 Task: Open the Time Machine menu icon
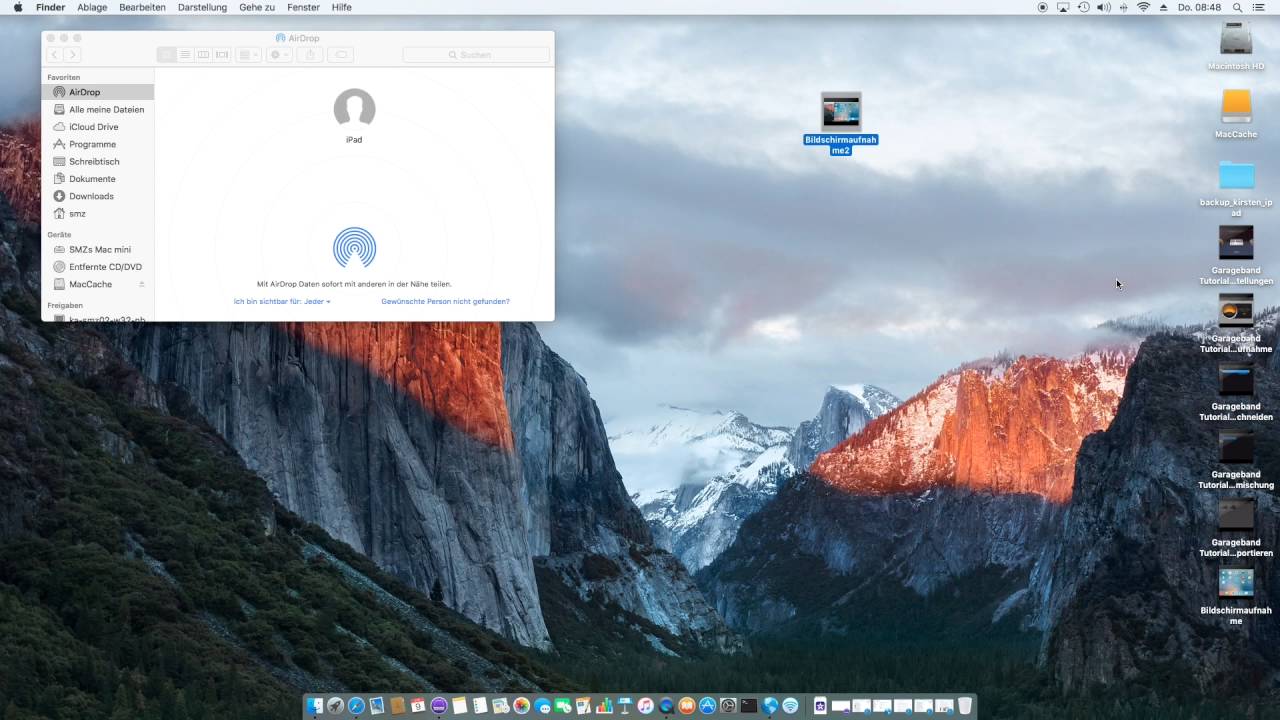1084,7
